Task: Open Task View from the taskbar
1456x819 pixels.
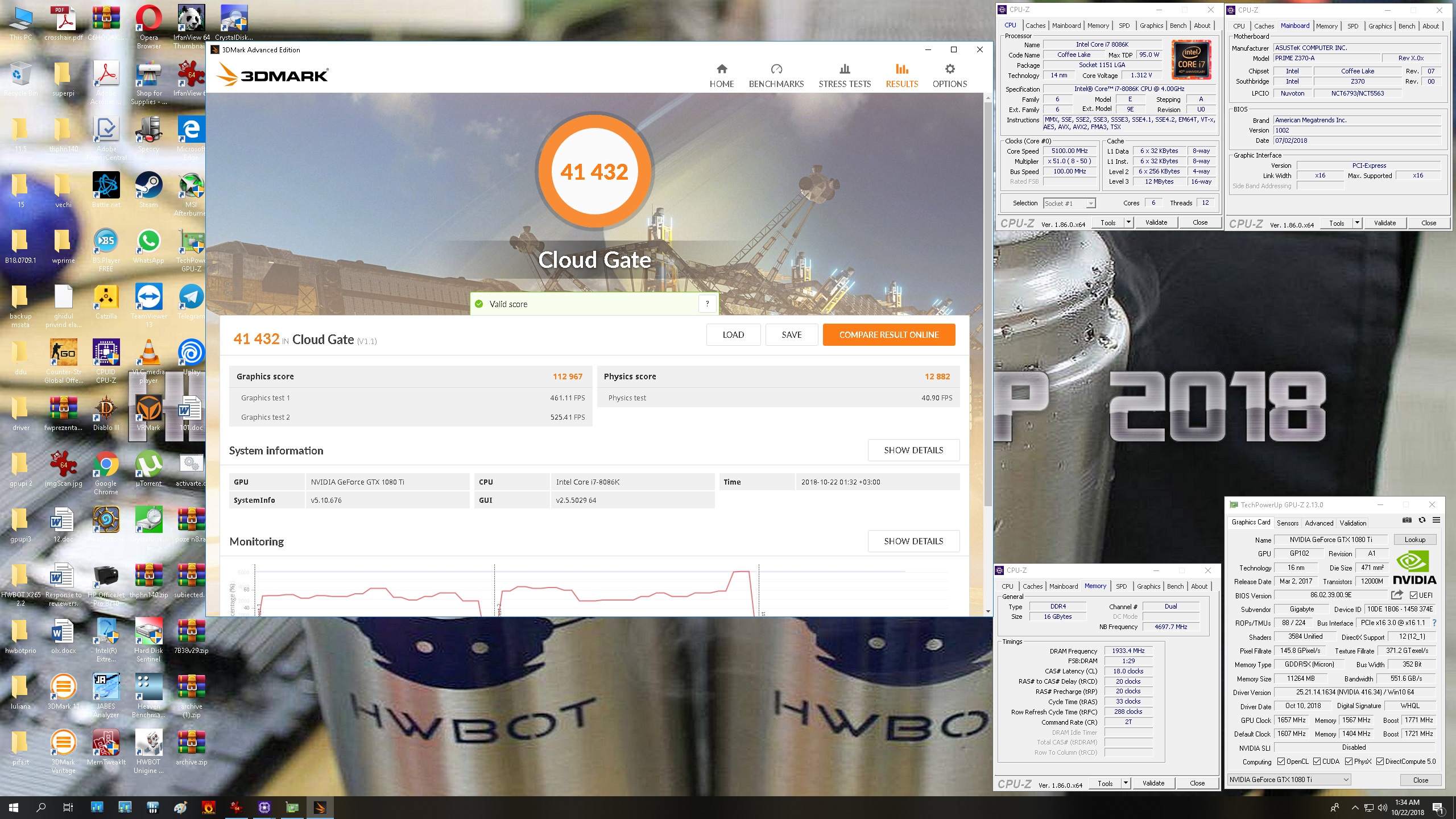Action: pyautogui.click(x=68, y=807)
